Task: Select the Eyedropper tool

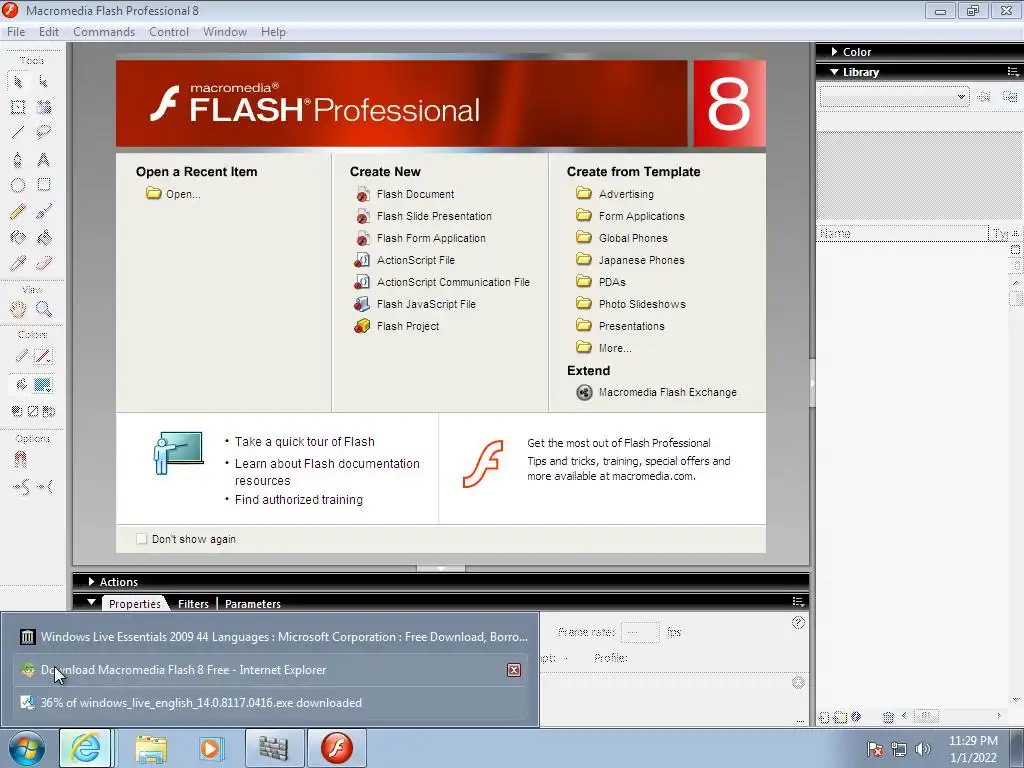Action: click(x=18, y=263)
